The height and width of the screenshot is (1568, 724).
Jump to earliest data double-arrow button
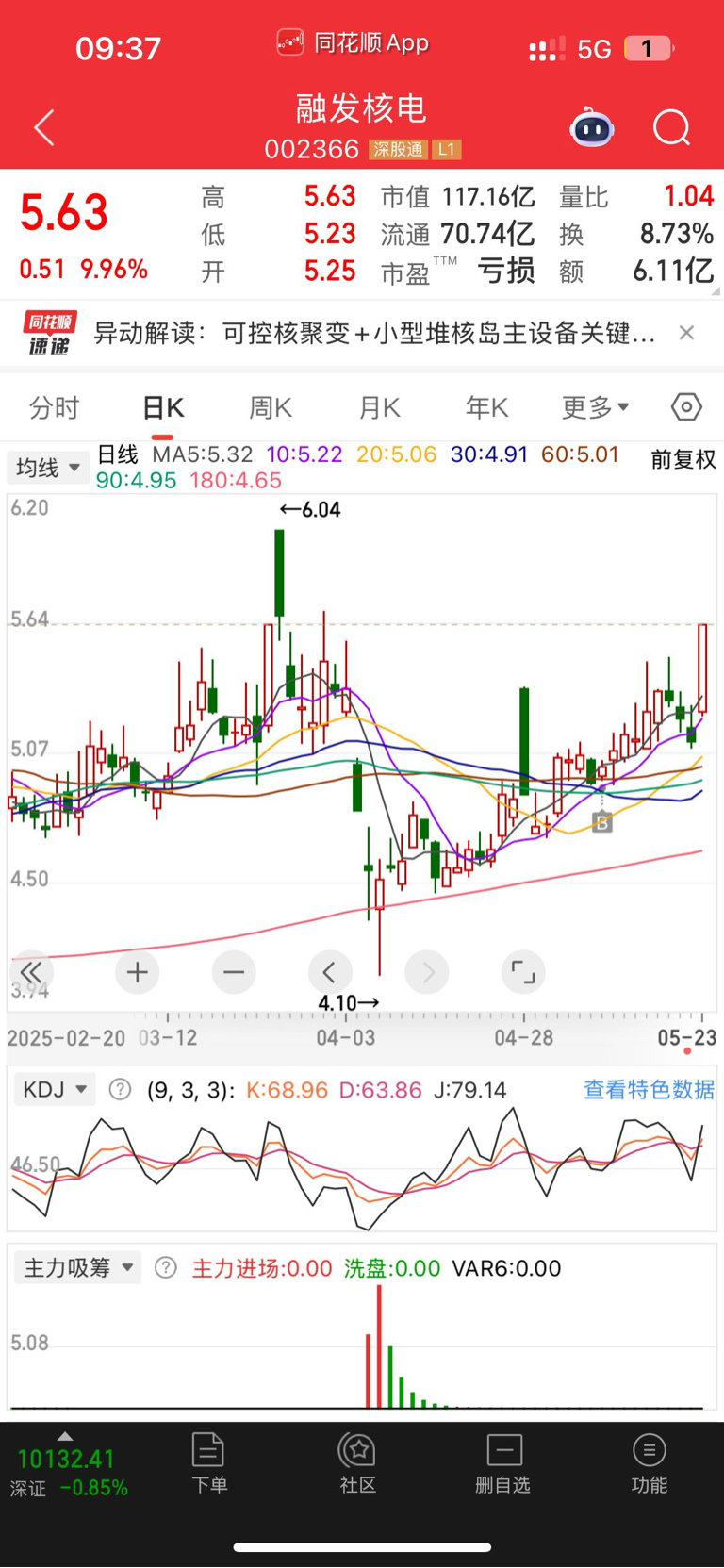[31, 972]
